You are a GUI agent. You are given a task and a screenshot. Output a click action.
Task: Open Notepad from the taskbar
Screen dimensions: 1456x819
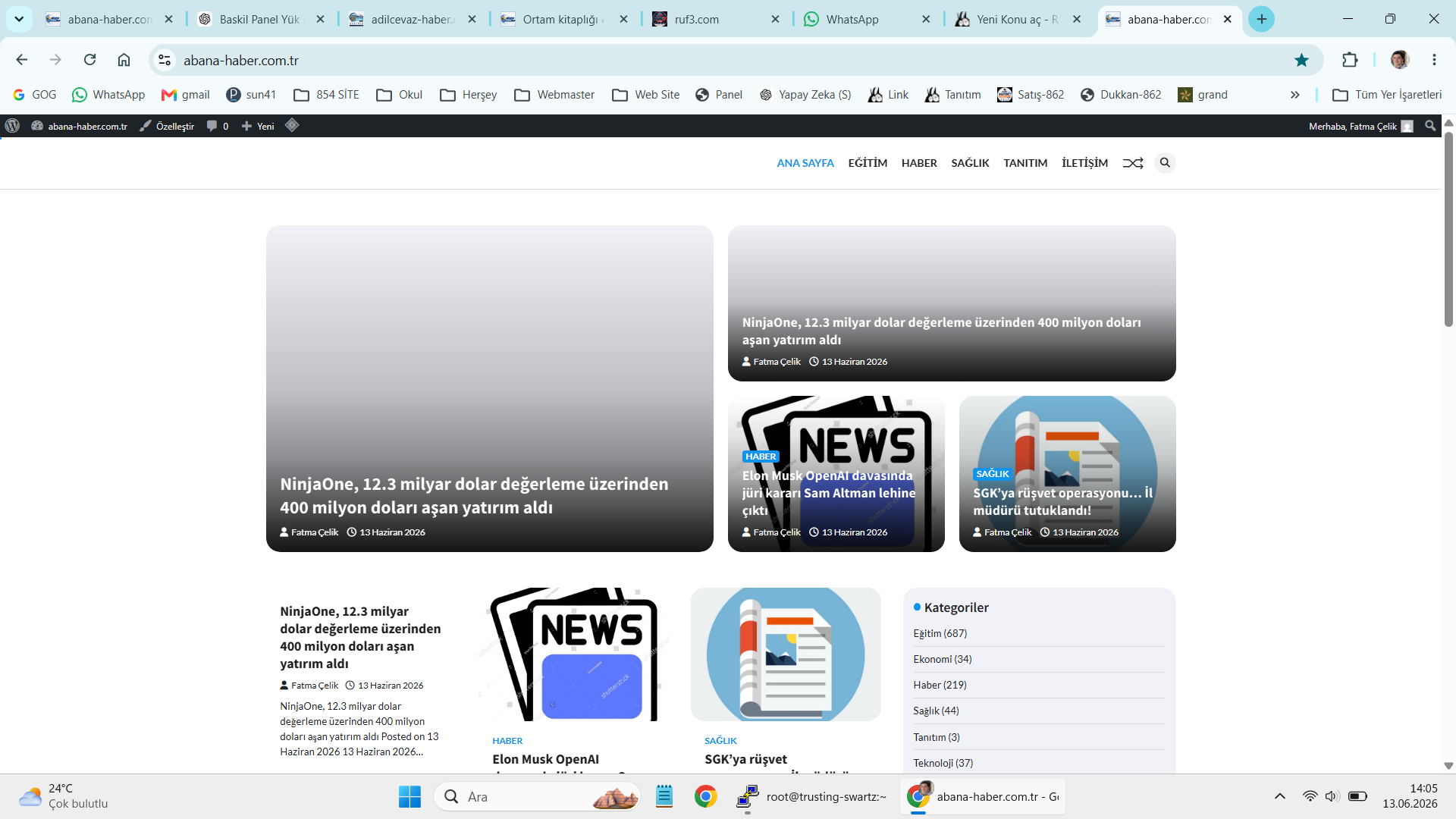pyautogui.click(x=664, y=796)
